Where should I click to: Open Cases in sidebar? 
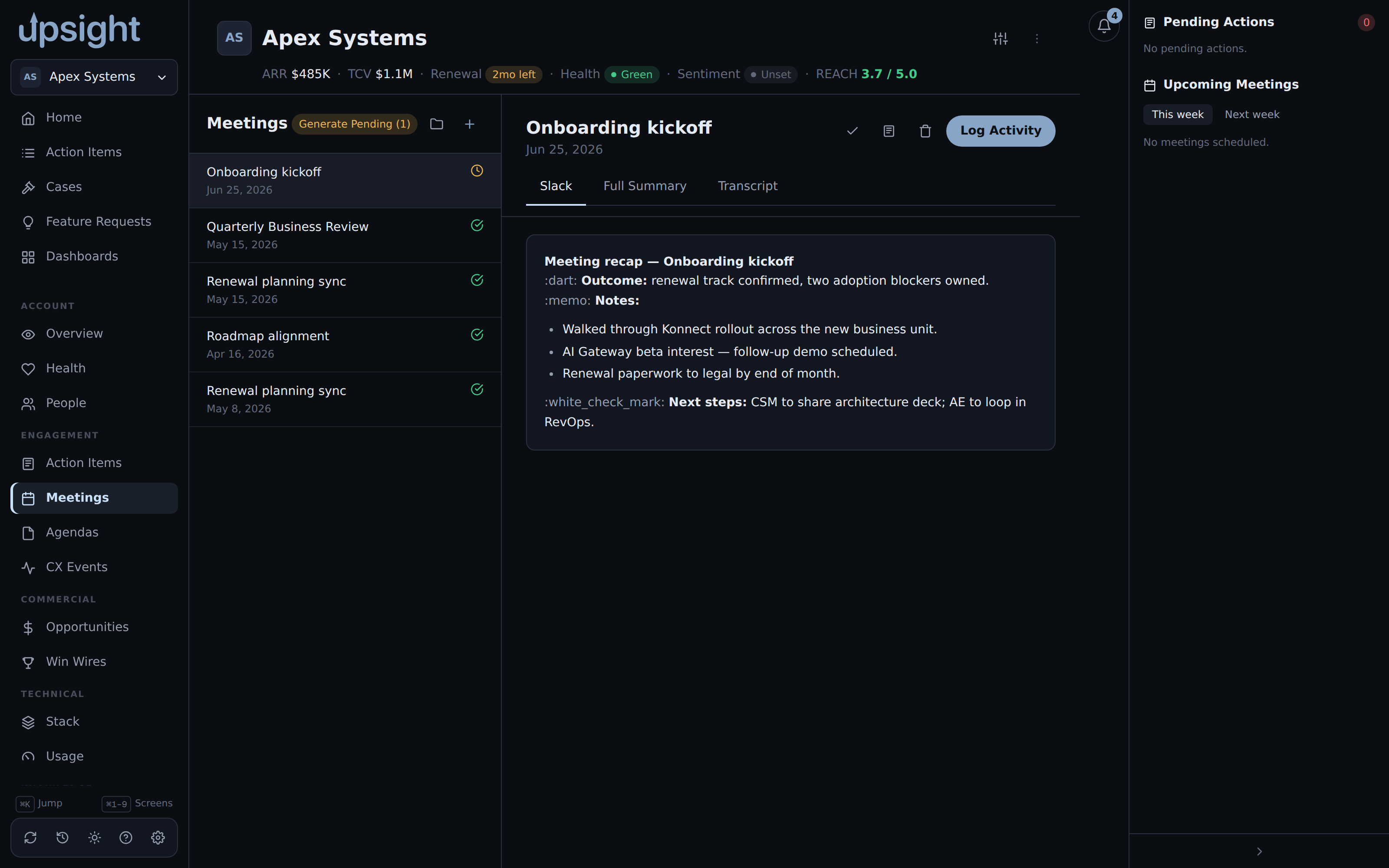[x=94, y=187]
